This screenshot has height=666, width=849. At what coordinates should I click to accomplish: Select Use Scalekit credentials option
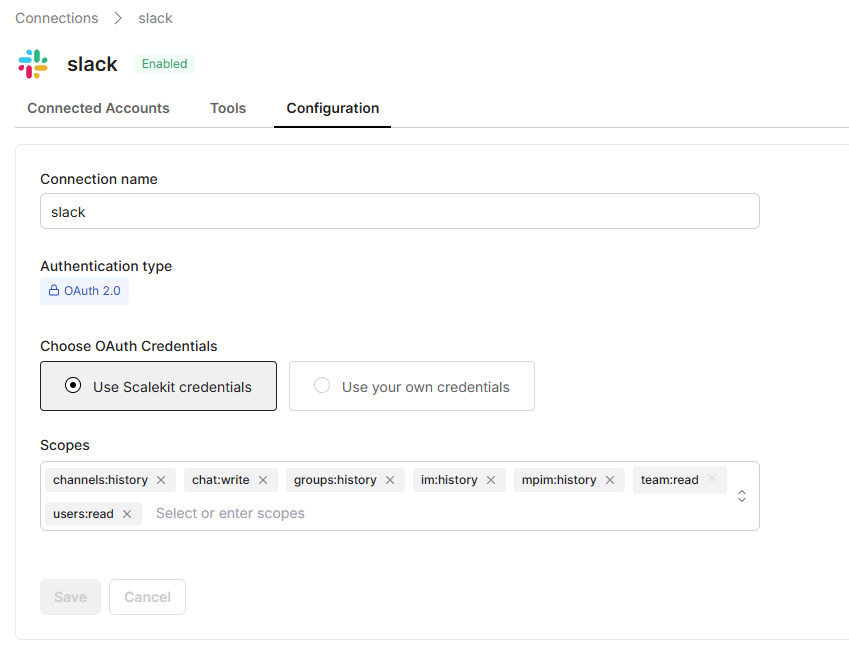pyautogui.click(x=158, y=386)
